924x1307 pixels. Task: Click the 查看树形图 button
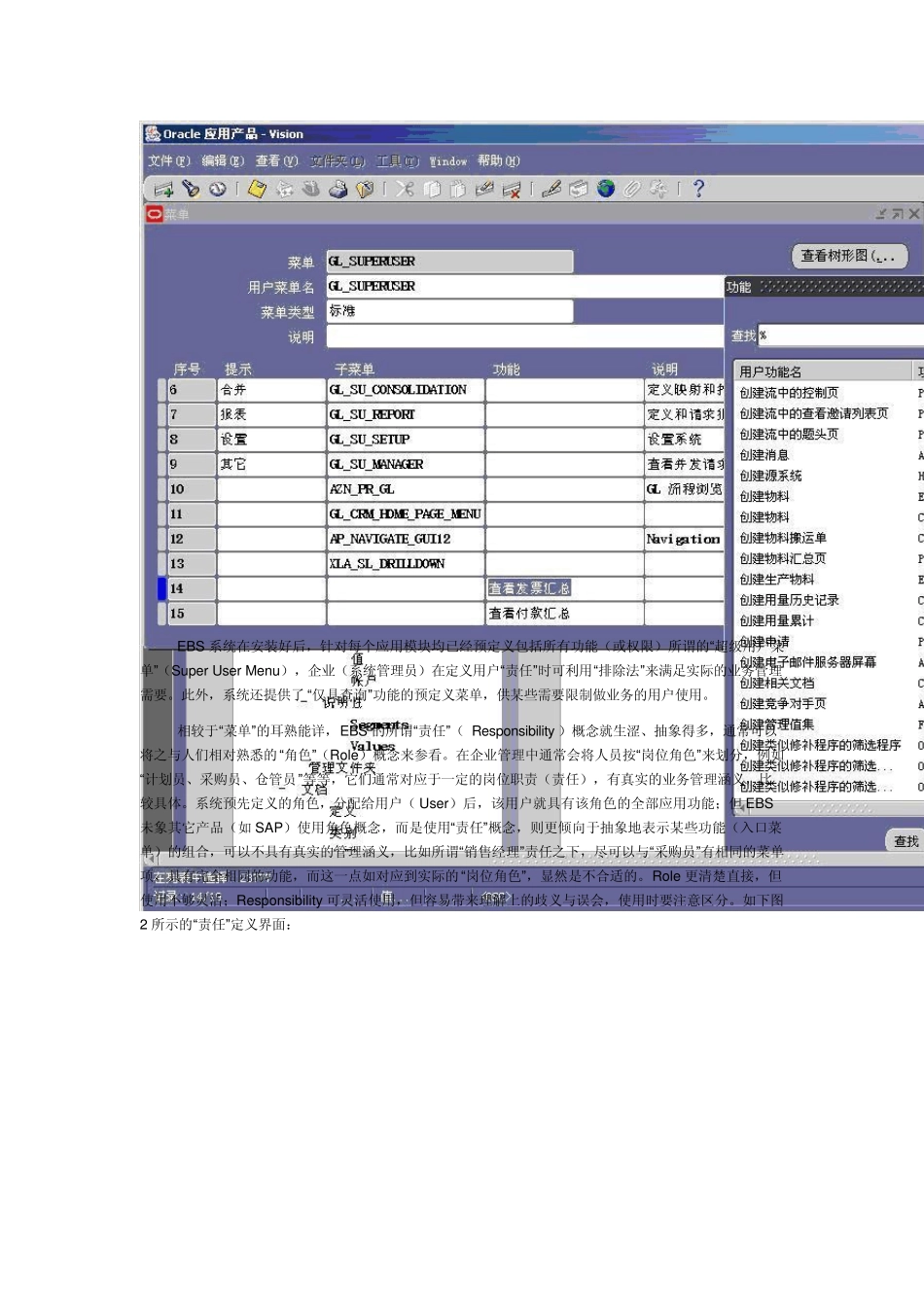tap(850, 256)
